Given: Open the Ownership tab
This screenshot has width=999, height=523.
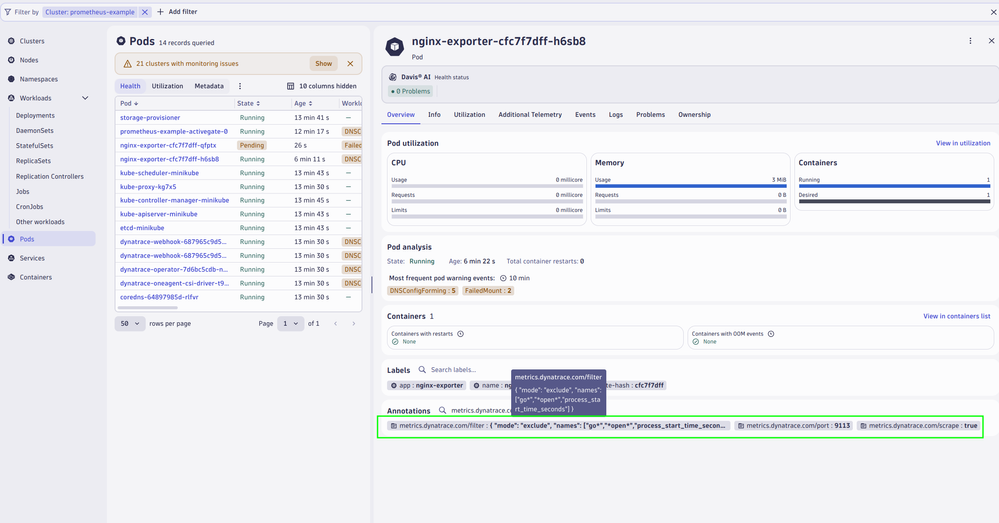Looking at the screenshot, I should pos(694,115).
